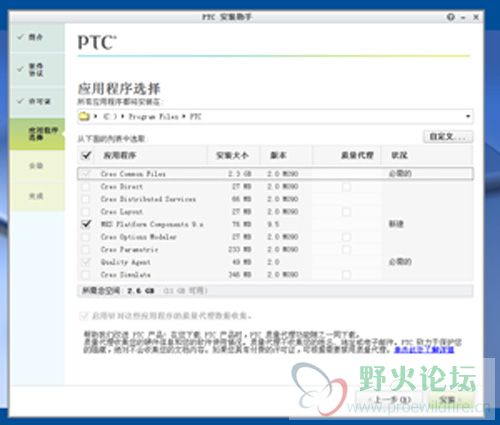Click the 质量代理 column header
The height and width of the screenshot is (425, 500).
point(357,155)
